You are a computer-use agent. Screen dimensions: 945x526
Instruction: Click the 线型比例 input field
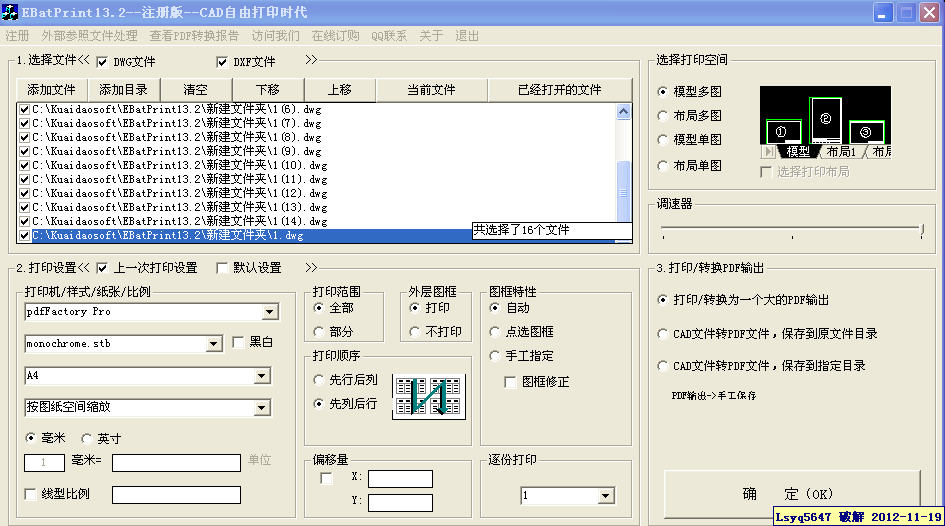(x=177, y=495)
